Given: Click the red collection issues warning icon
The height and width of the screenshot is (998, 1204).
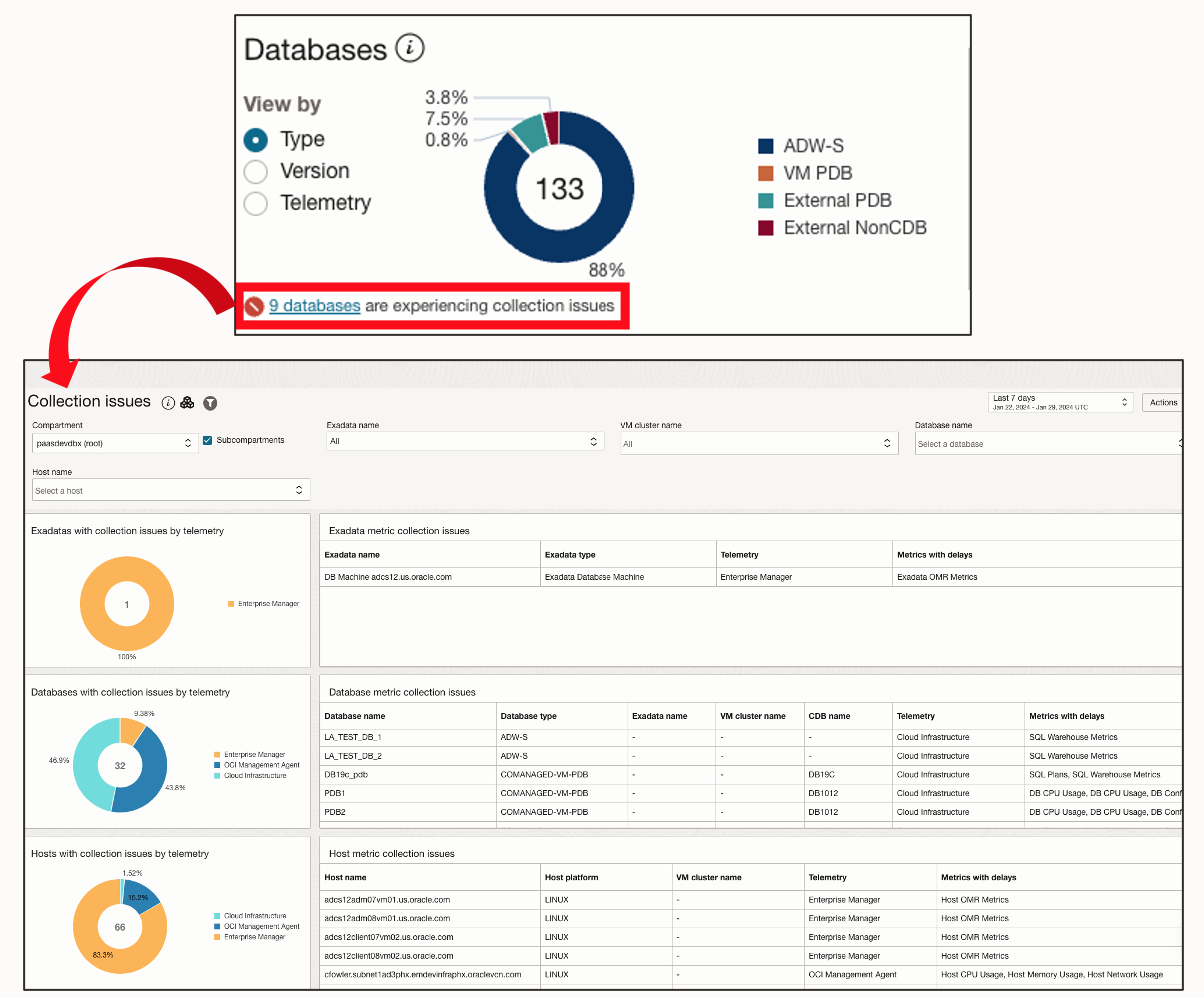Looking at the screenshot, I should click(254, 306).
